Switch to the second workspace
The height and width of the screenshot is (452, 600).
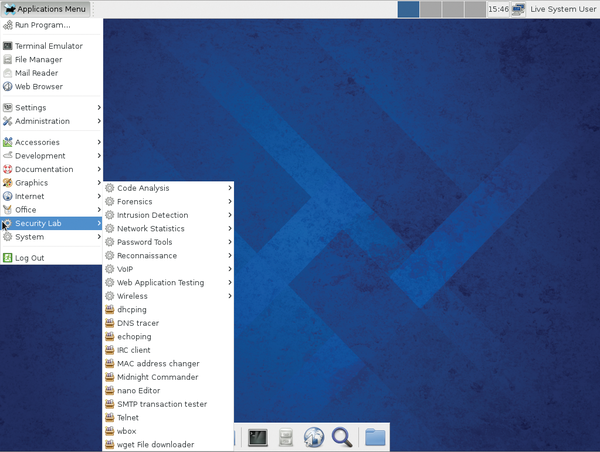point(430,9)
